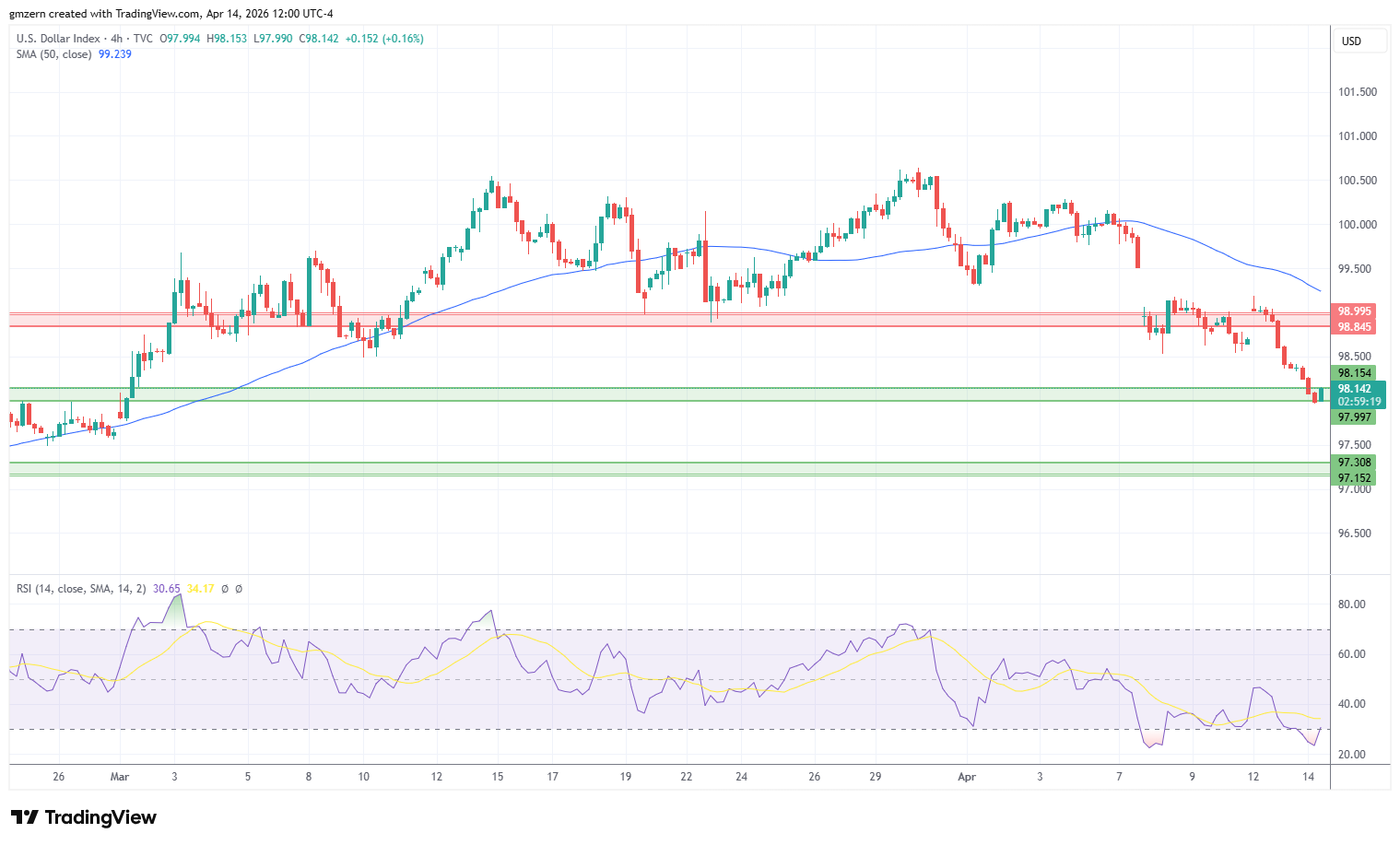Select the green 98.154 price tag
The image size is (1400, 845).
1354,373
